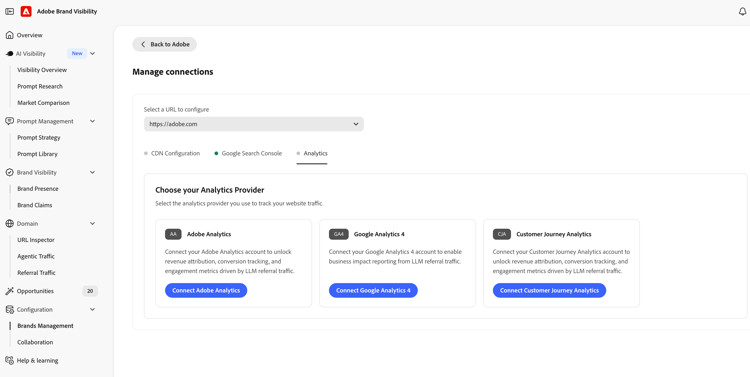The image size is (750, 377).
Task: Click the Help & learning icon
Action: [x=10, y=360]
